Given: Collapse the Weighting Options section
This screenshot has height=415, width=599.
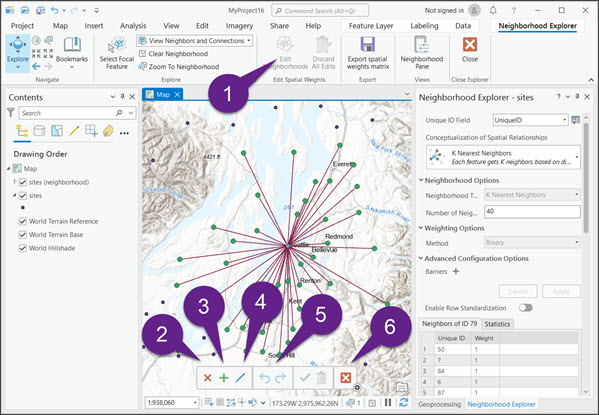Looking at the screenshot, I should click(x=421, y=228).
